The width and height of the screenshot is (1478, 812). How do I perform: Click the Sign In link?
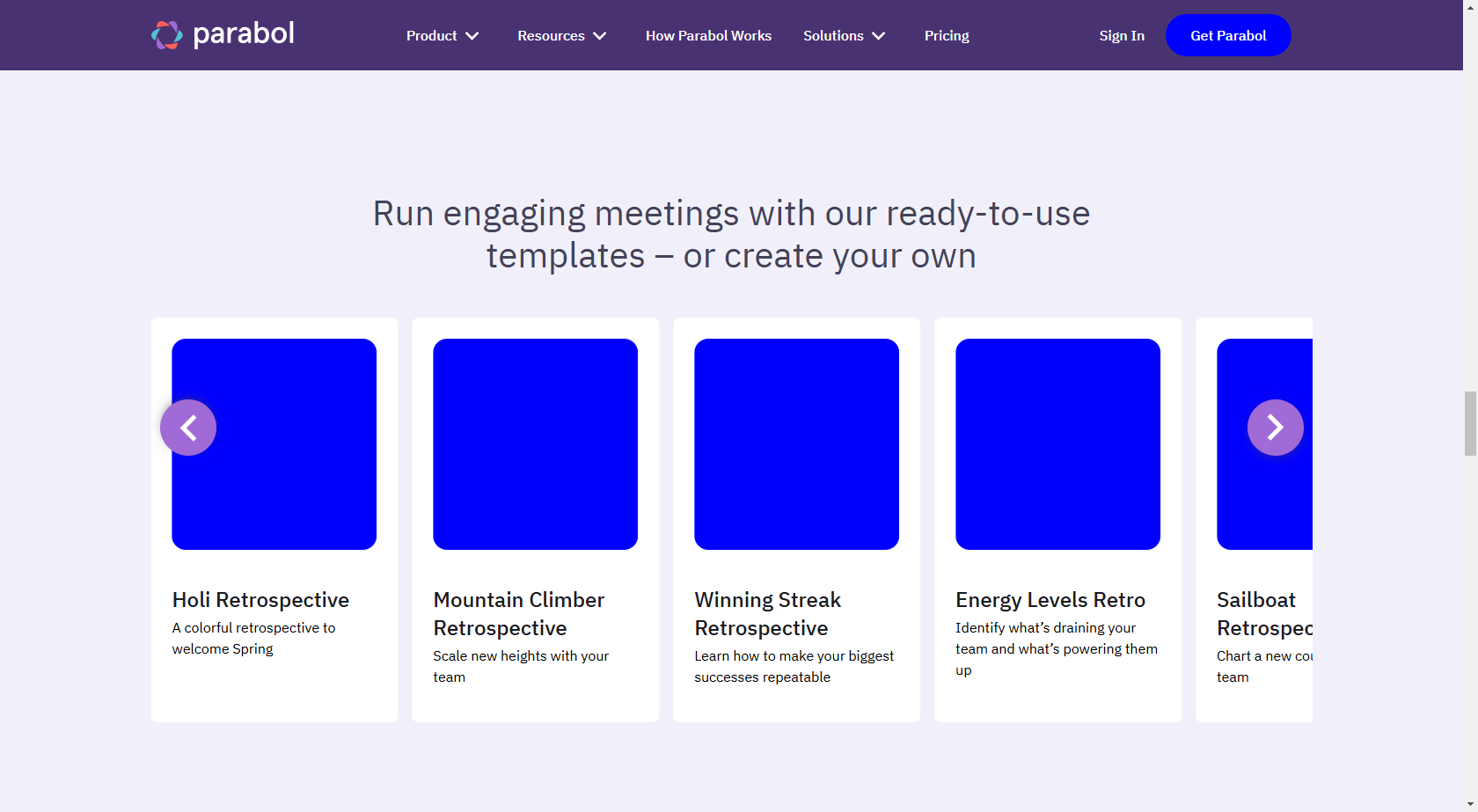1122,36
